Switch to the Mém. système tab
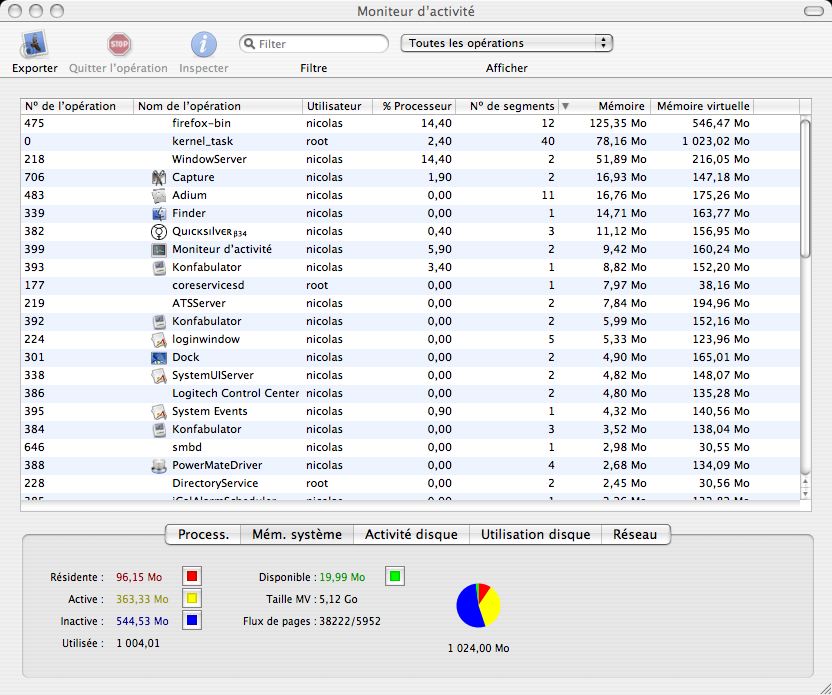 (297, 534)
